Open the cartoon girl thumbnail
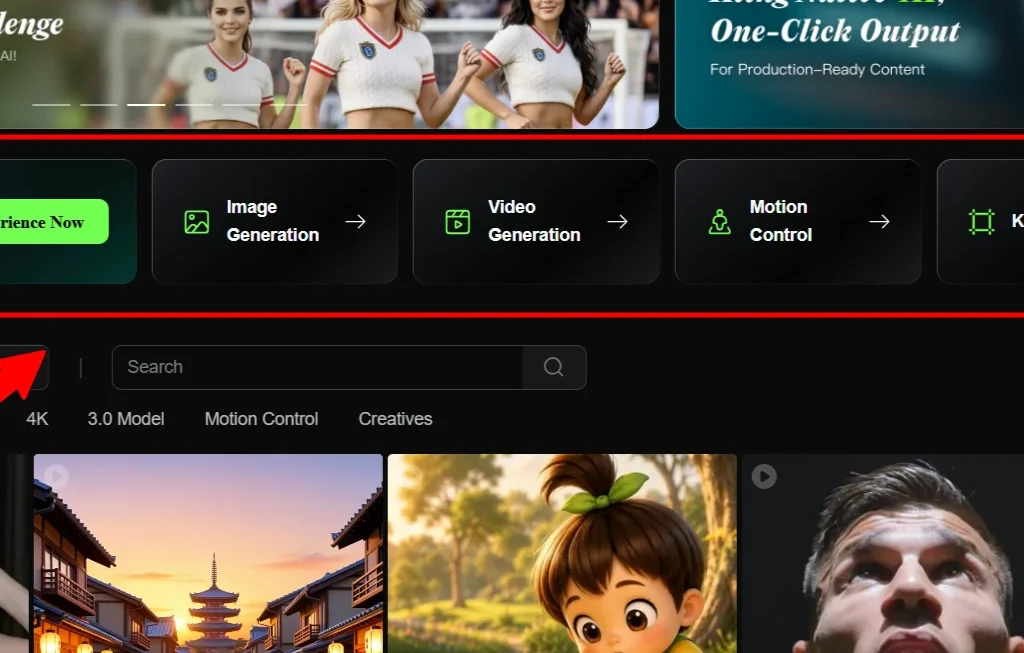 pyautogui.click(x=562, y=554)
